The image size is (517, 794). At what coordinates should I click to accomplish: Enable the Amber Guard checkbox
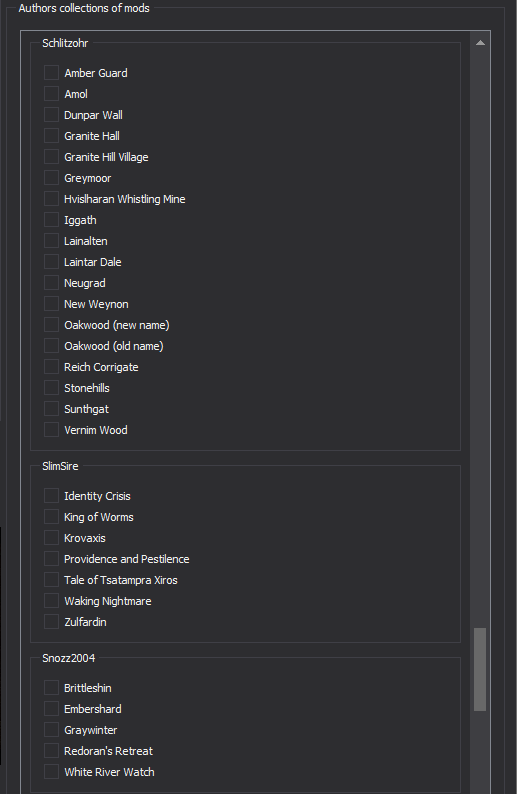pos(51,72)
